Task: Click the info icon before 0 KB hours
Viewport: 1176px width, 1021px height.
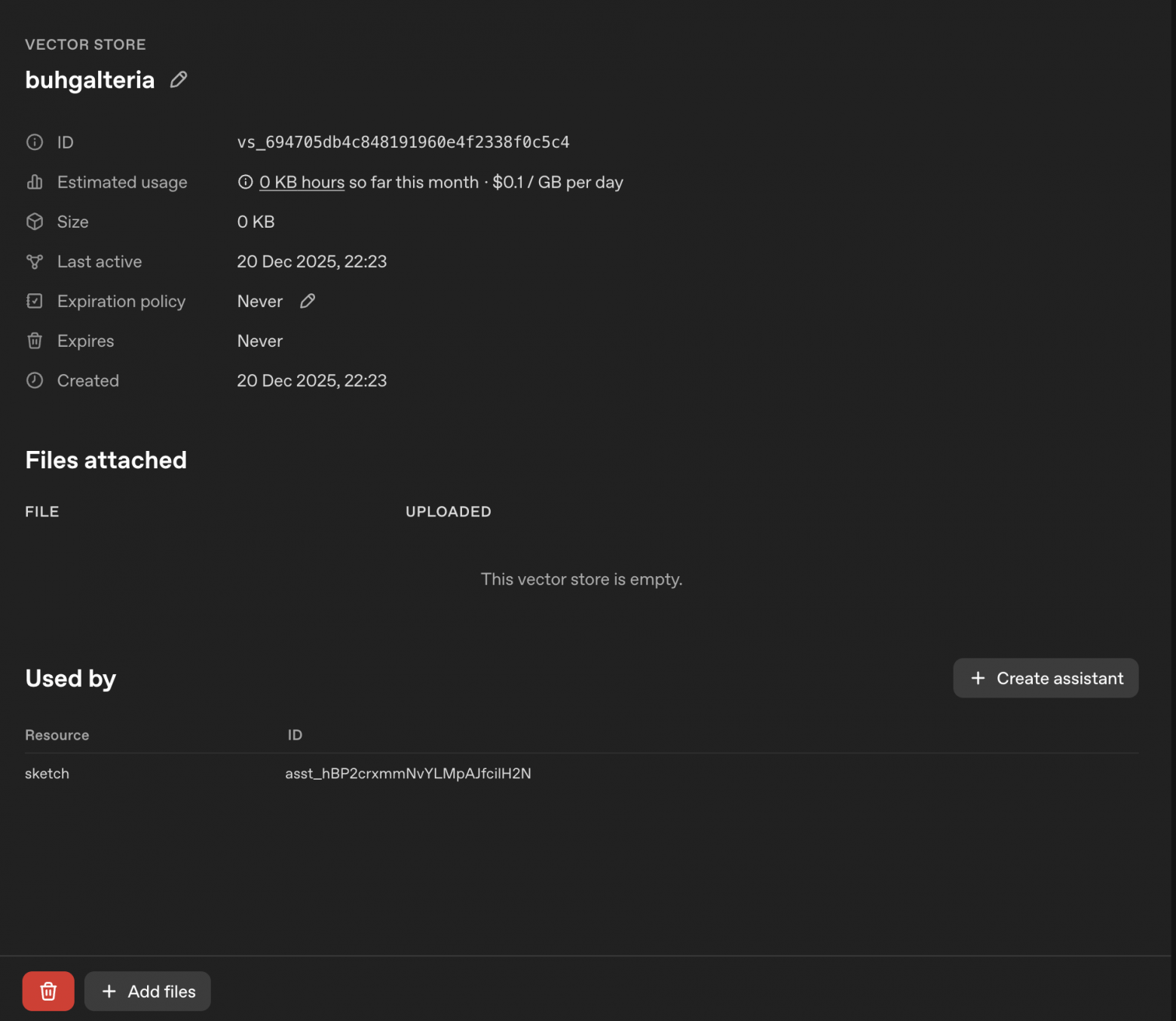Action: [x=245, y=182]
